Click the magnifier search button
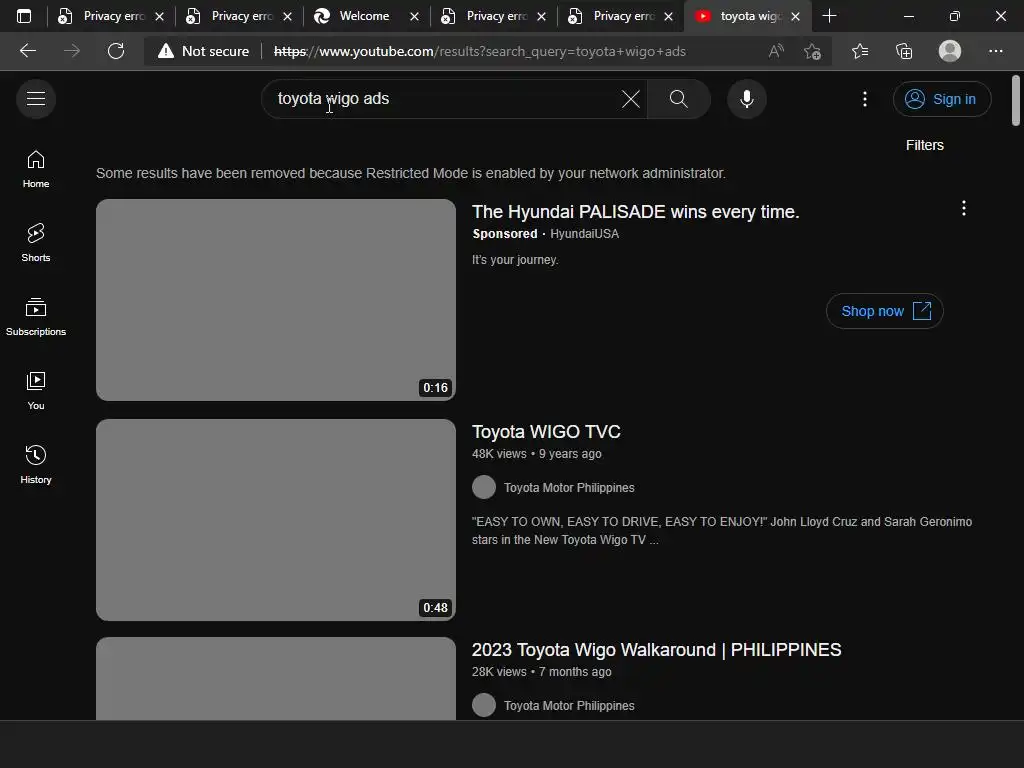The image size is (1024, 768). [679, 99]
